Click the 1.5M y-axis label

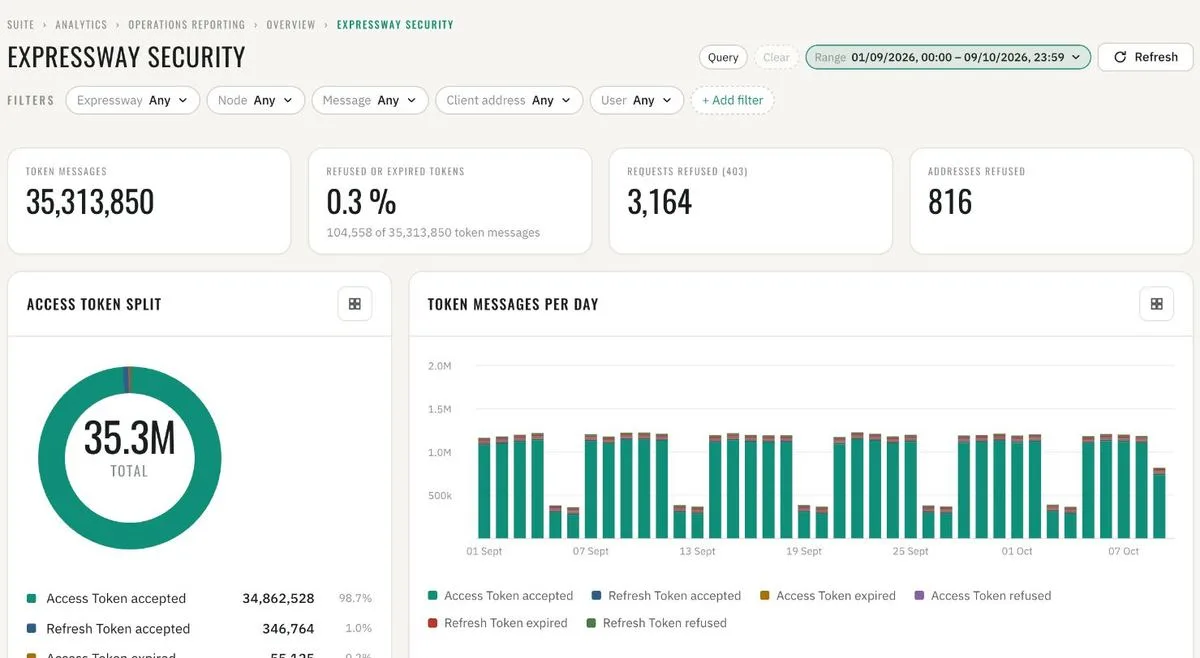(440, 410)
